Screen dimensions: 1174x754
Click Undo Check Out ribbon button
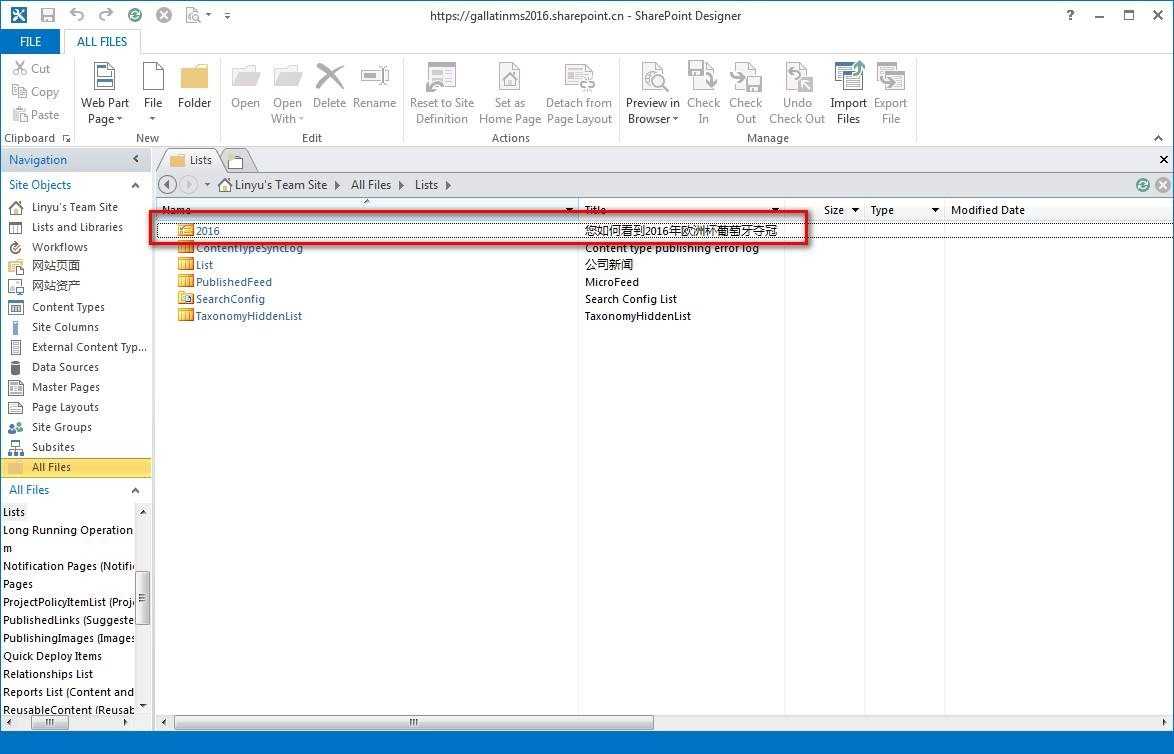[x=797, y=94]
